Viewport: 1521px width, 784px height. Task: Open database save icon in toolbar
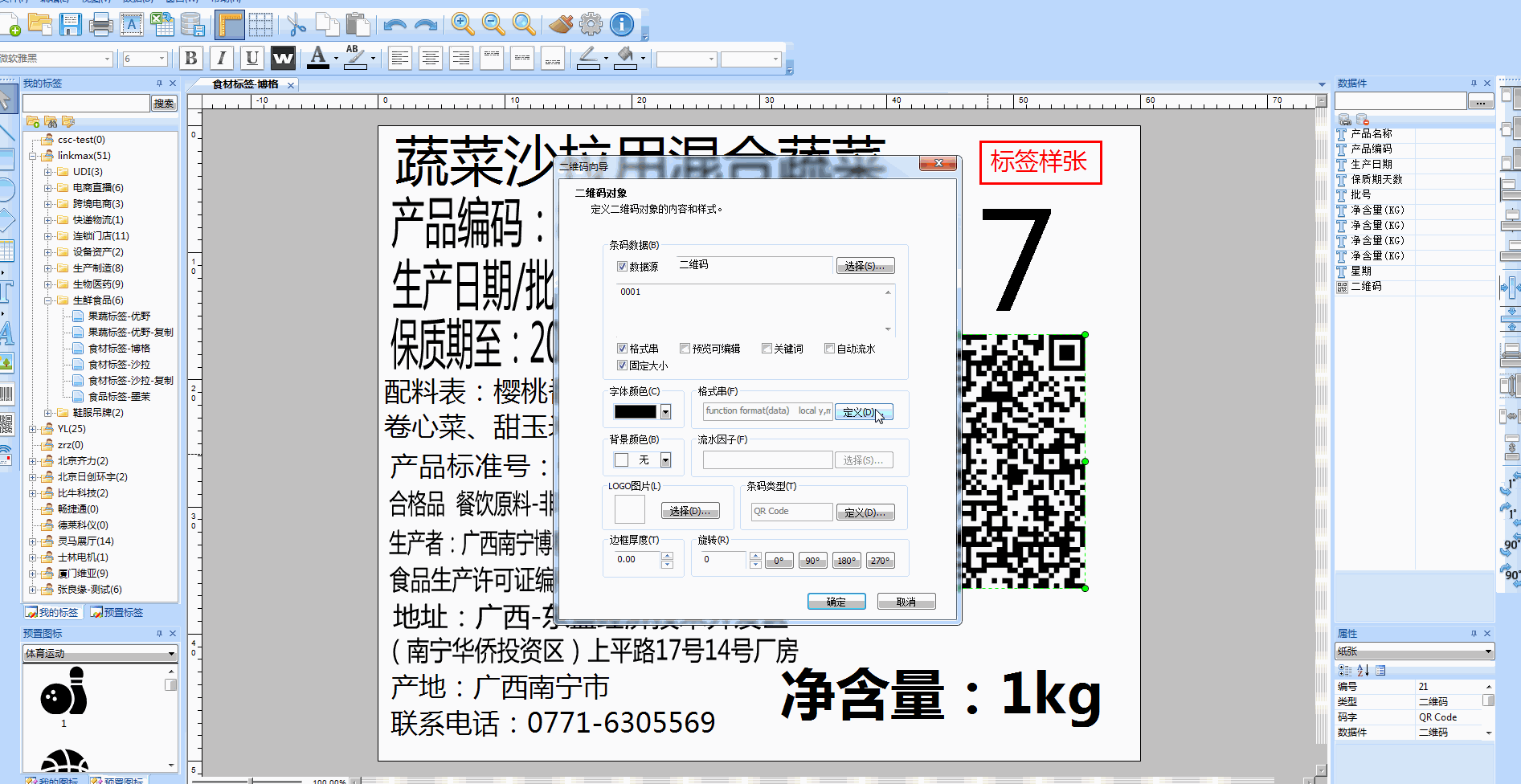(193, 24)
